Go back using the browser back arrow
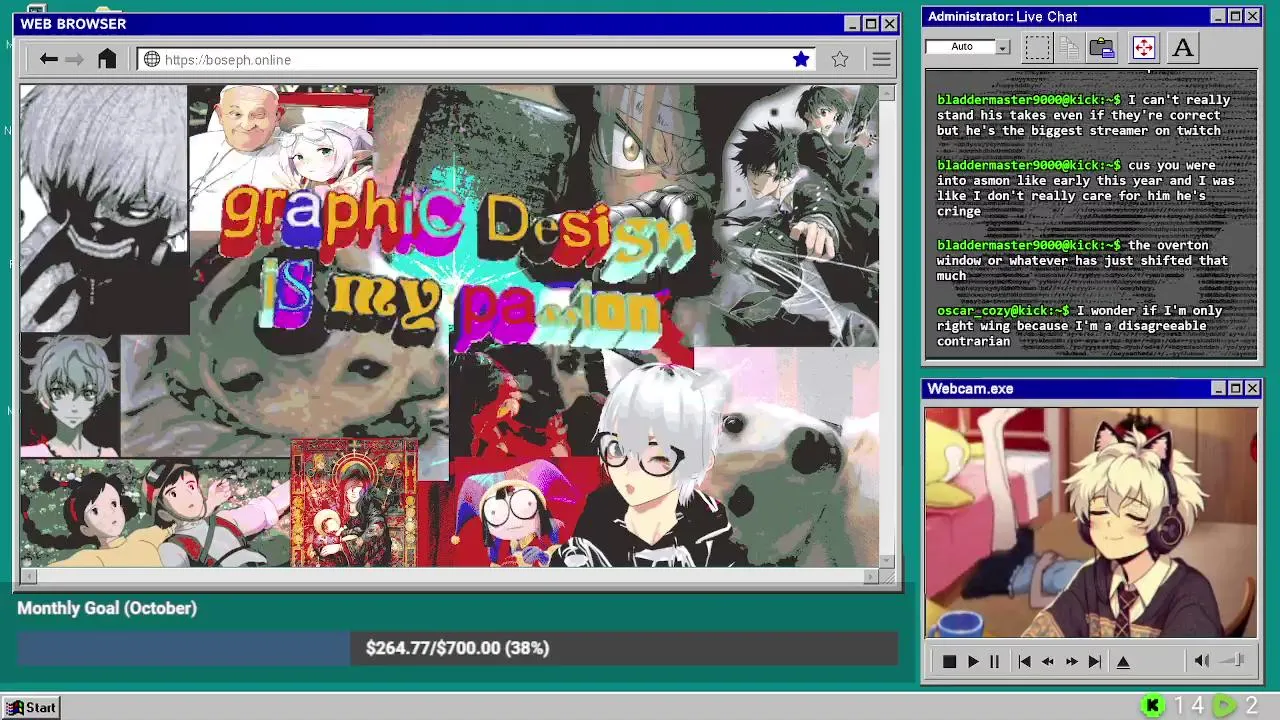The image size is (1280, 720). [48, 59]
